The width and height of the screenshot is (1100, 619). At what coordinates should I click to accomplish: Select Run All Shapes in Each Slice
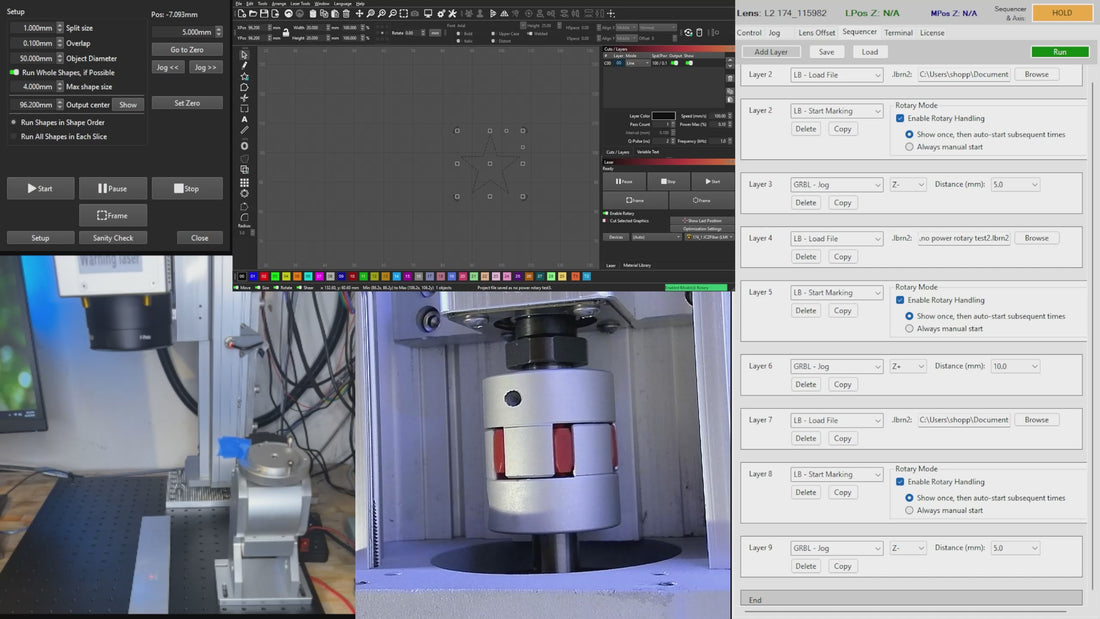click(x=14, y=137)
